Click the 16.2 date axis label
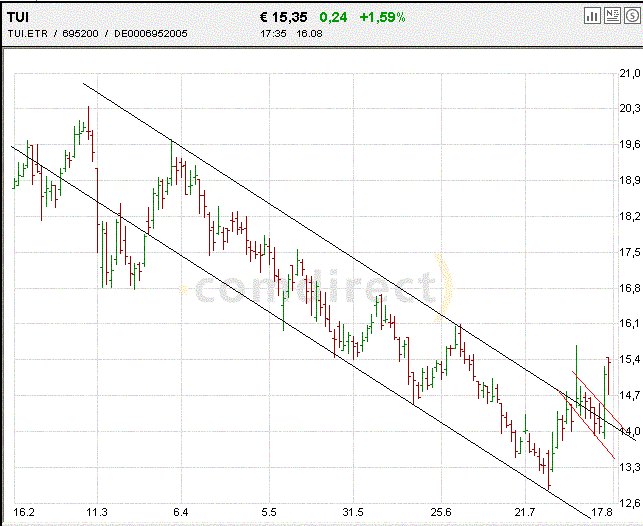Viewport: 643px width, 526px height. tap(23, 512)
